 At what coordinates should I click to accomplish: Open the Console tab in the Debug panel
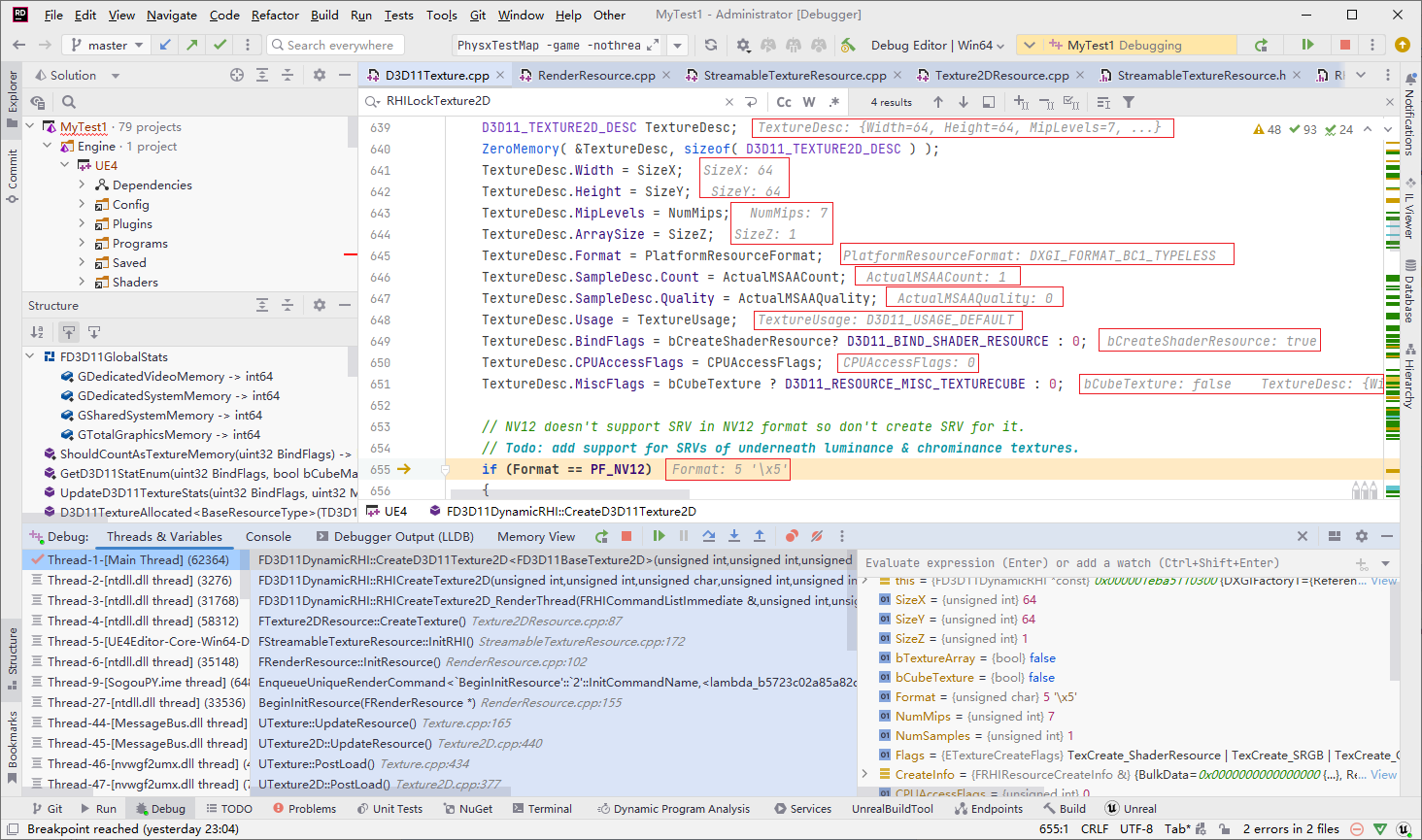[268, 536]
